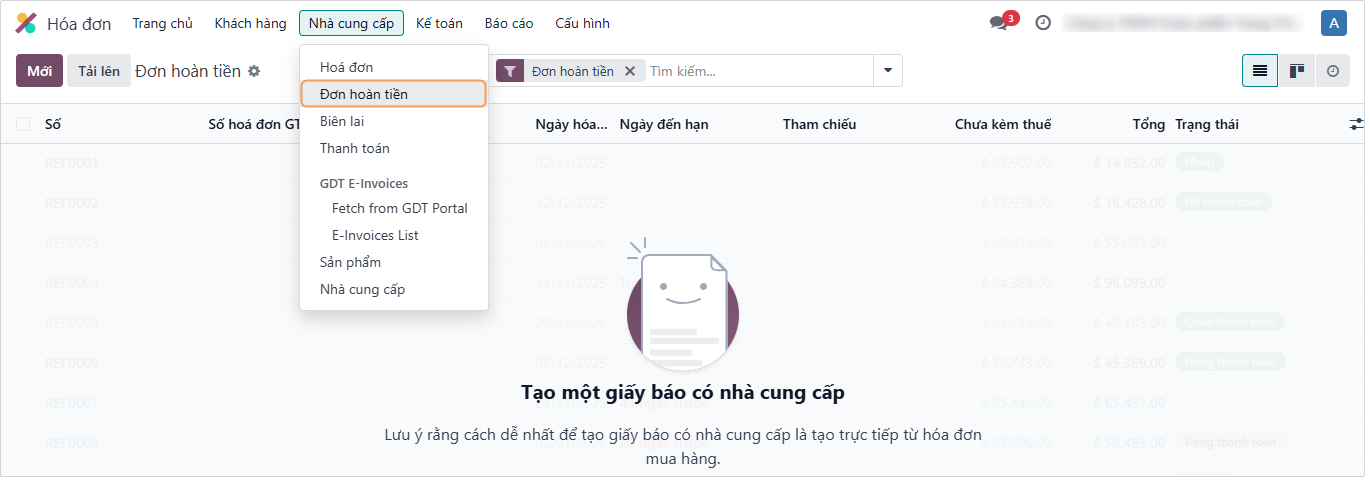This screenshot has width=1365, height=477.
Task: Click the Tìm kiếm search field
Action: coord(758,71)
